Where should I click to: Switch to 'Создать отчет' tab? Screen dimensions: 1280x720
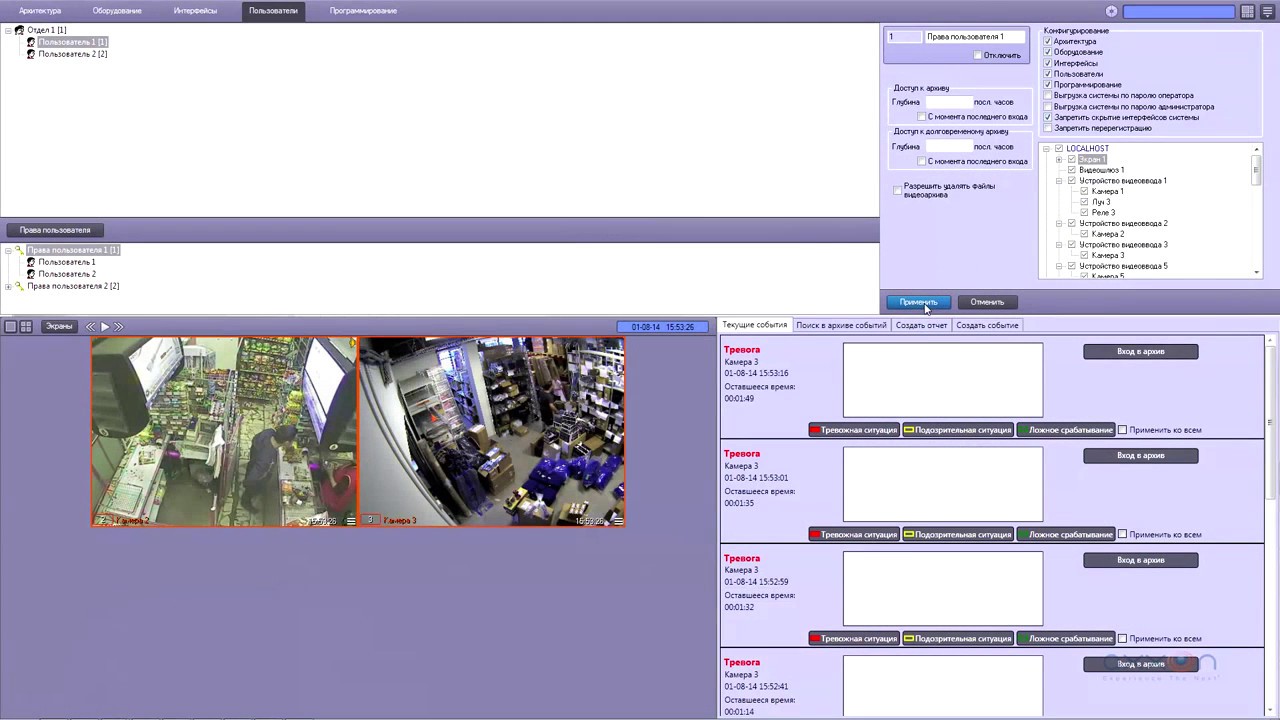pyautogui.click(x=921, y=325)
